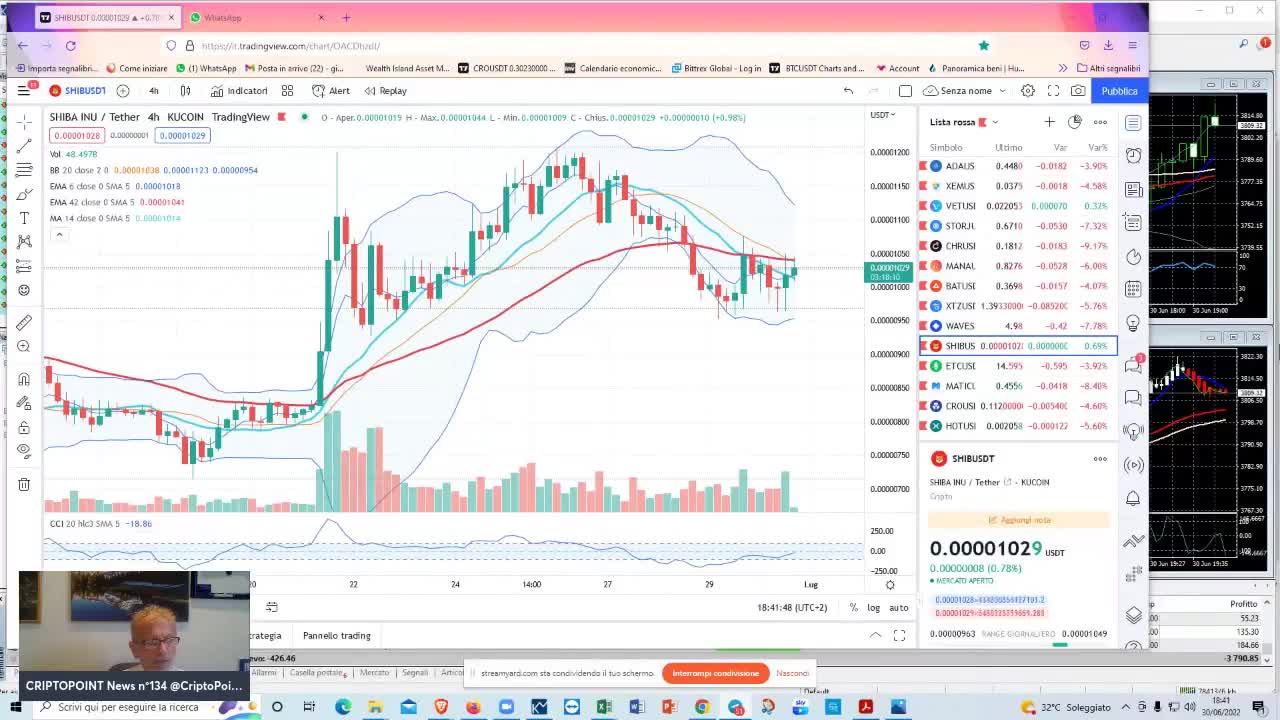Take a chart snapshot with camera icon

click(x=1078, y=91)
